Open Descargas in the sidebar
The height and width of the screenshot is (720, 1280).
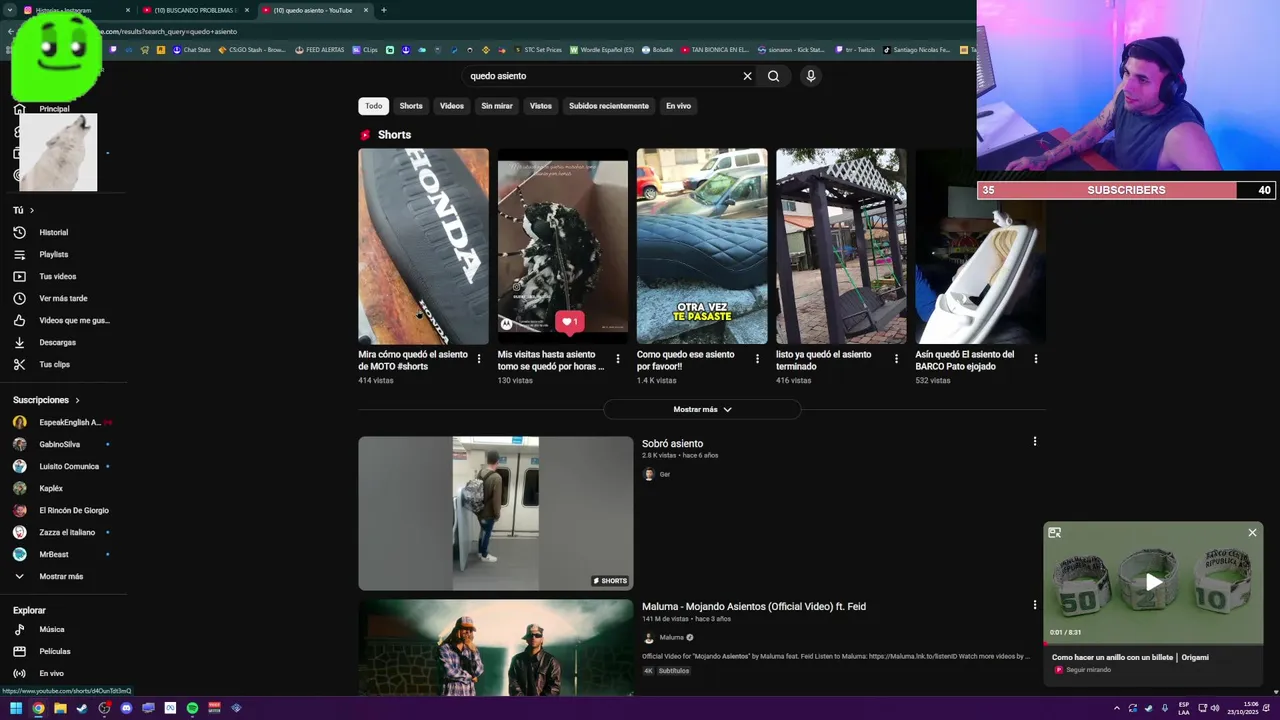pyautogui.click(x=57, y=342)
